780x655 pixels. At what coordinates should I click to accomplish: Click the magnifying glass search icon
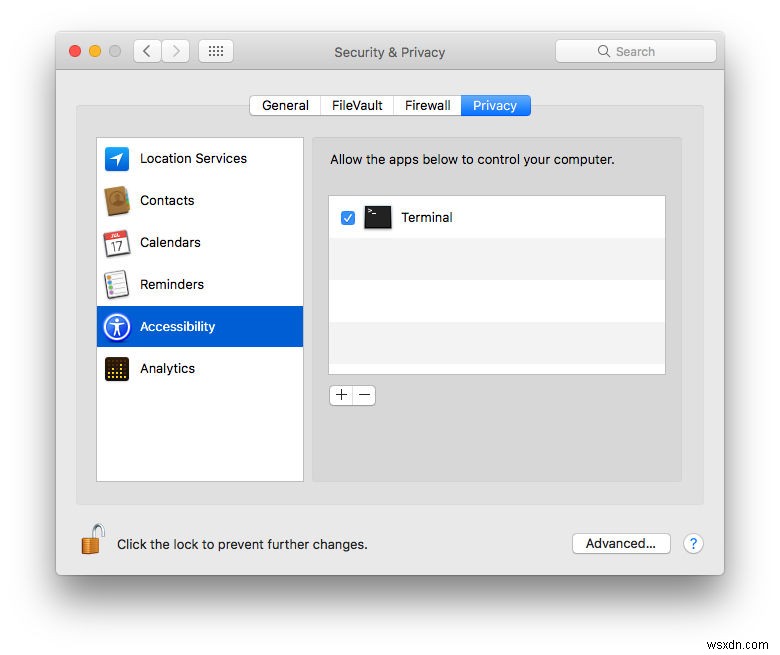coord(603,51)
